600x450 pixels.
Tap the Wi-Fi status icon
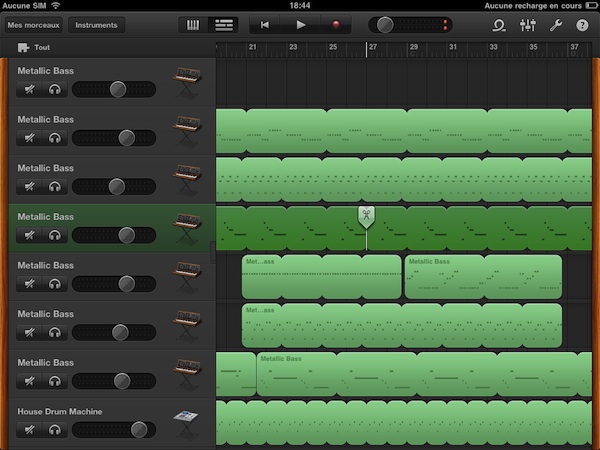pyautogui.click(x=56, y=5)
